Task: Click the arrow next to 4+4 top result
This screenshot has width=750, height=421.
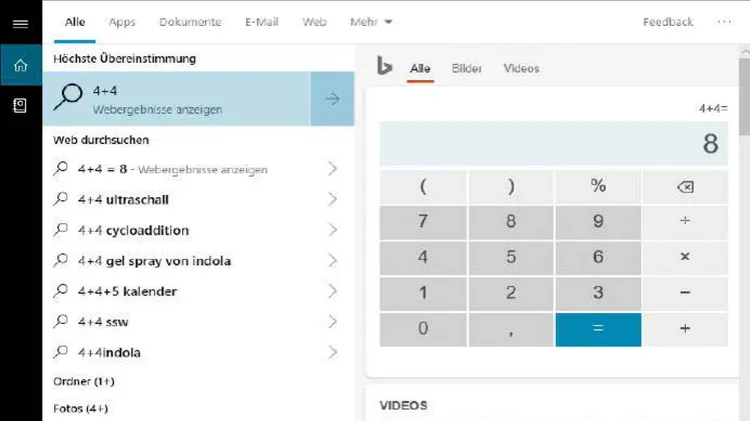Action: click(332, 99)
